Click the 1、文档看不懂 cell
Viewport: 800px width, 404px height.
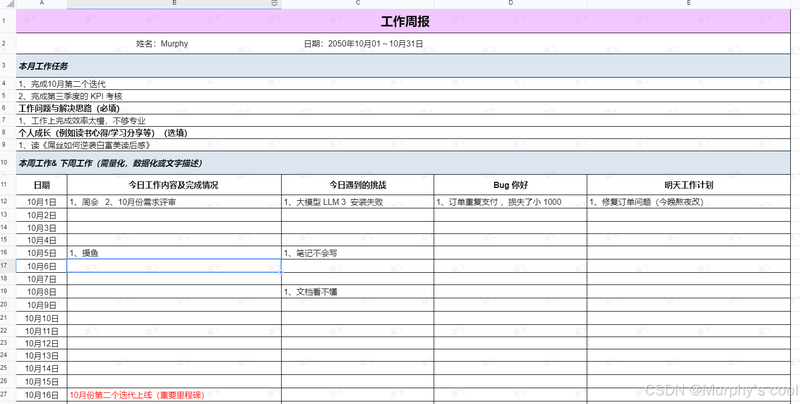click(x=358, y=292)
